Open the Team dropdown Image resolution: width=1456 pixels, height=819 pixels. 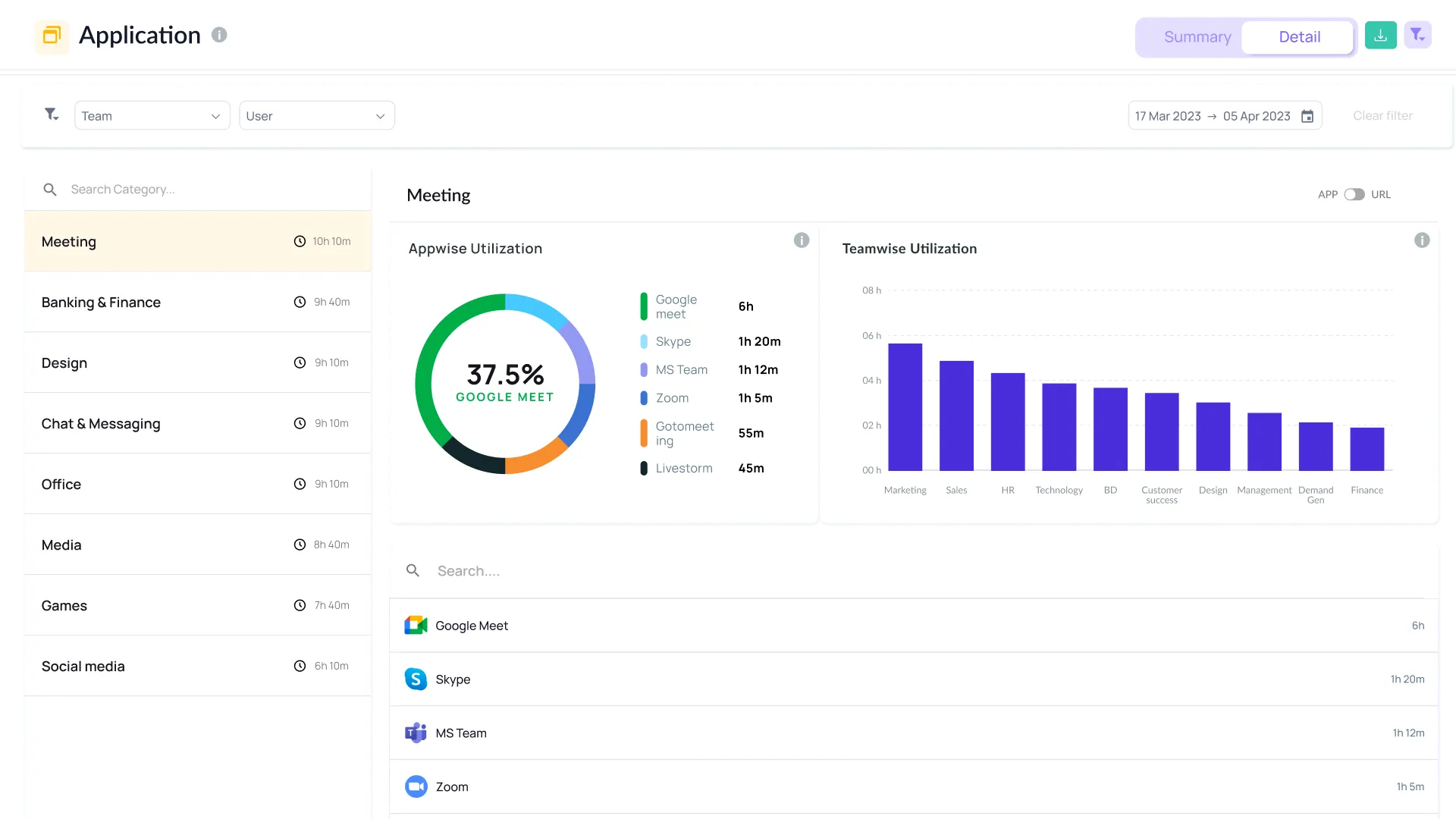click(151, 115)
